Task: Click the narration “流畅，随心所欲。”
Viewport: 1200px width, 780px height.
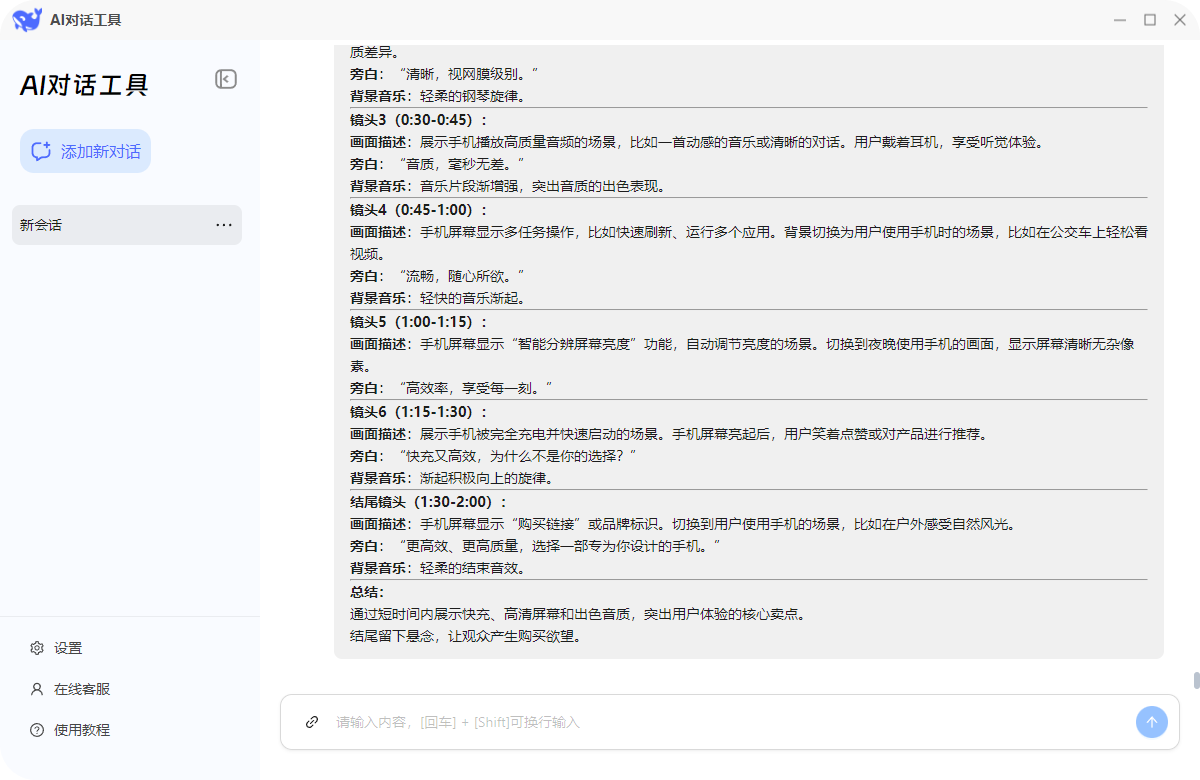Action: click(461, 276)
